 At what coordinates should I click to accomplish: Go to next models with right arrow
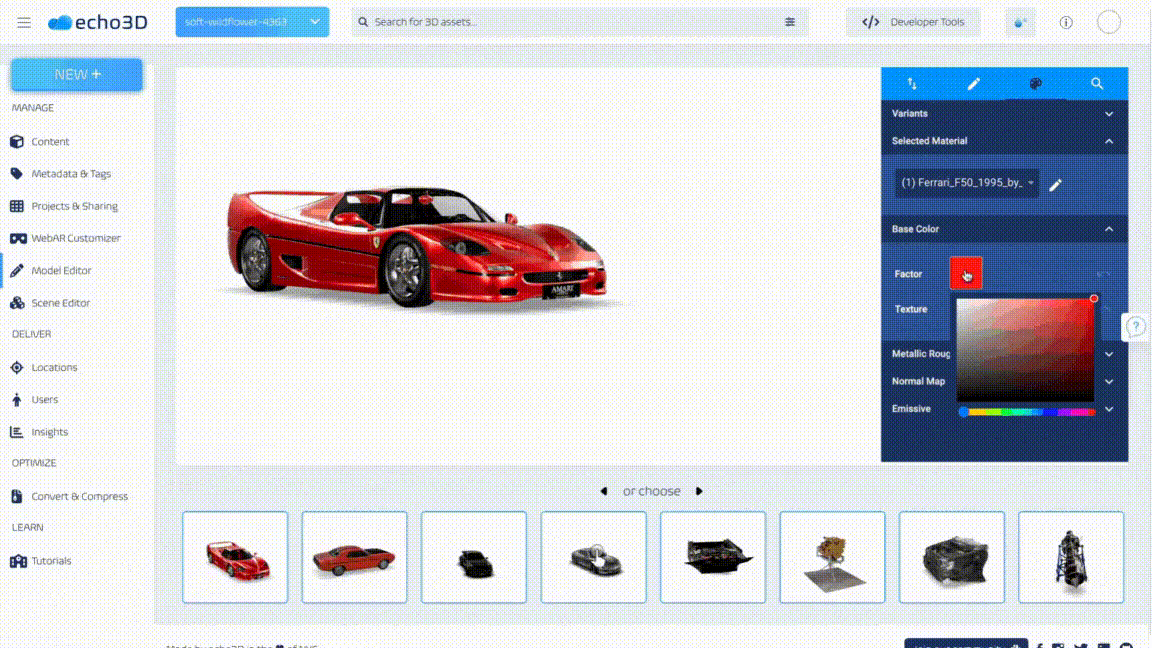tap(699, 492)
